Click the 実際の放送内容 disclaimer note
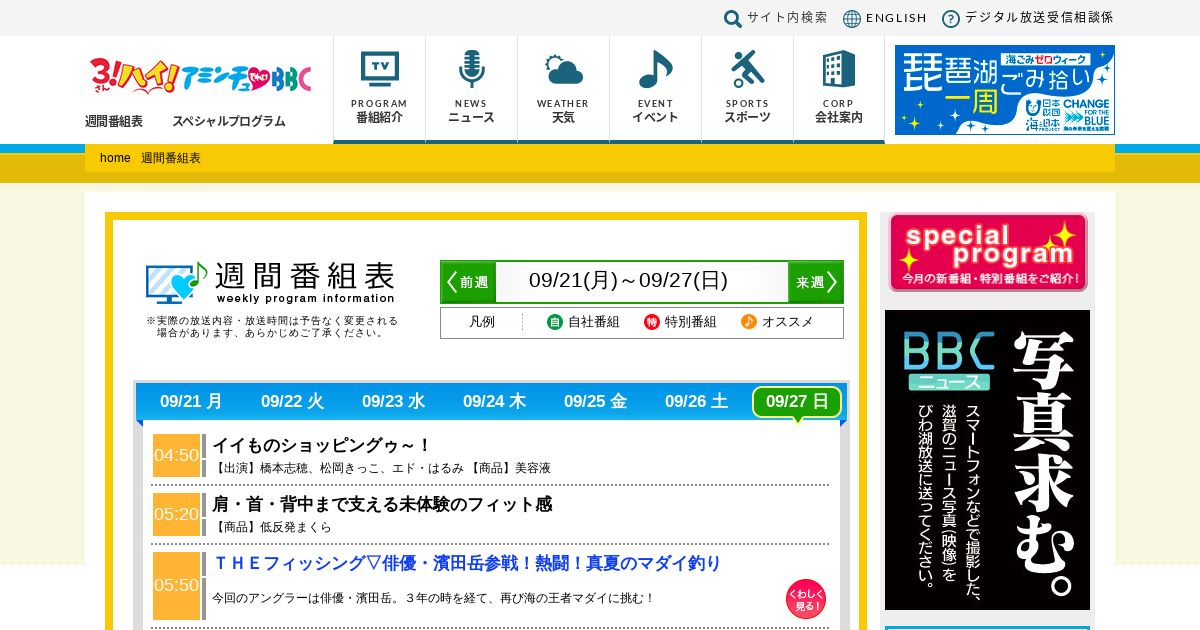Screen dimensions: 1200x630 272,327
